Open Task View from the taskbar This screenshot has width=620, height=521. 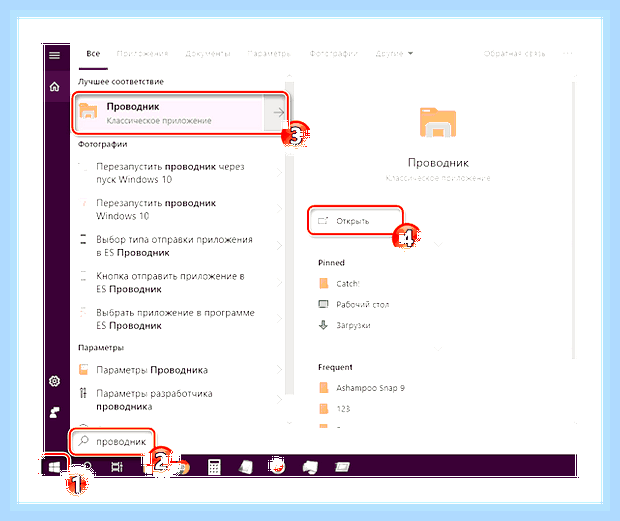tap(117, 467)
